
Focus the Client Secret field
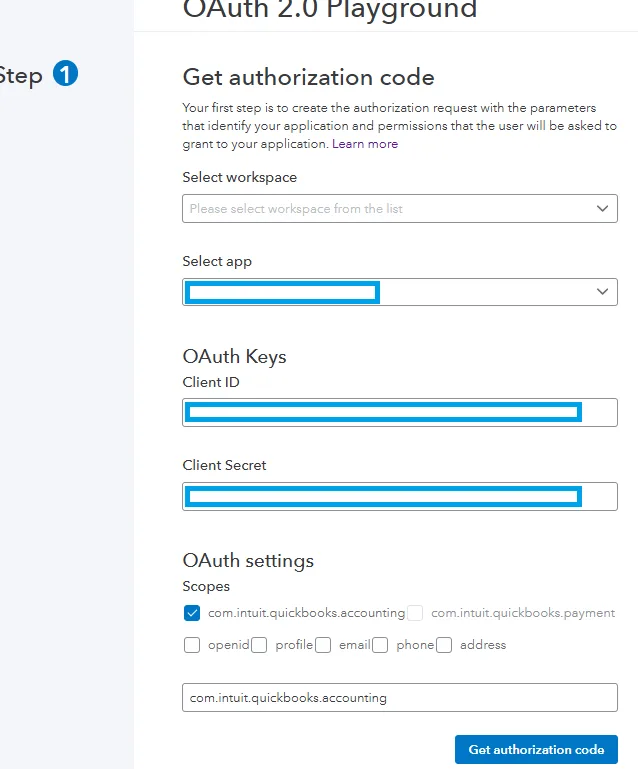(400, 496)
